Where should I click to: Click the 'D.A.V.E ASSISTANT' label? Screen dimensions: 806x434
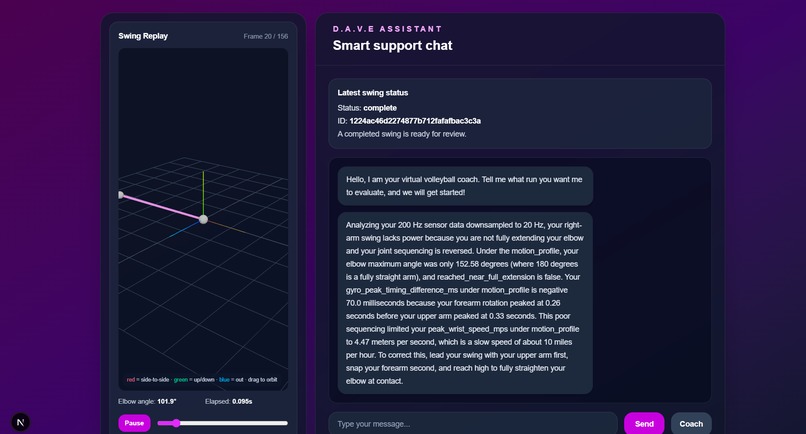(387, 29)
